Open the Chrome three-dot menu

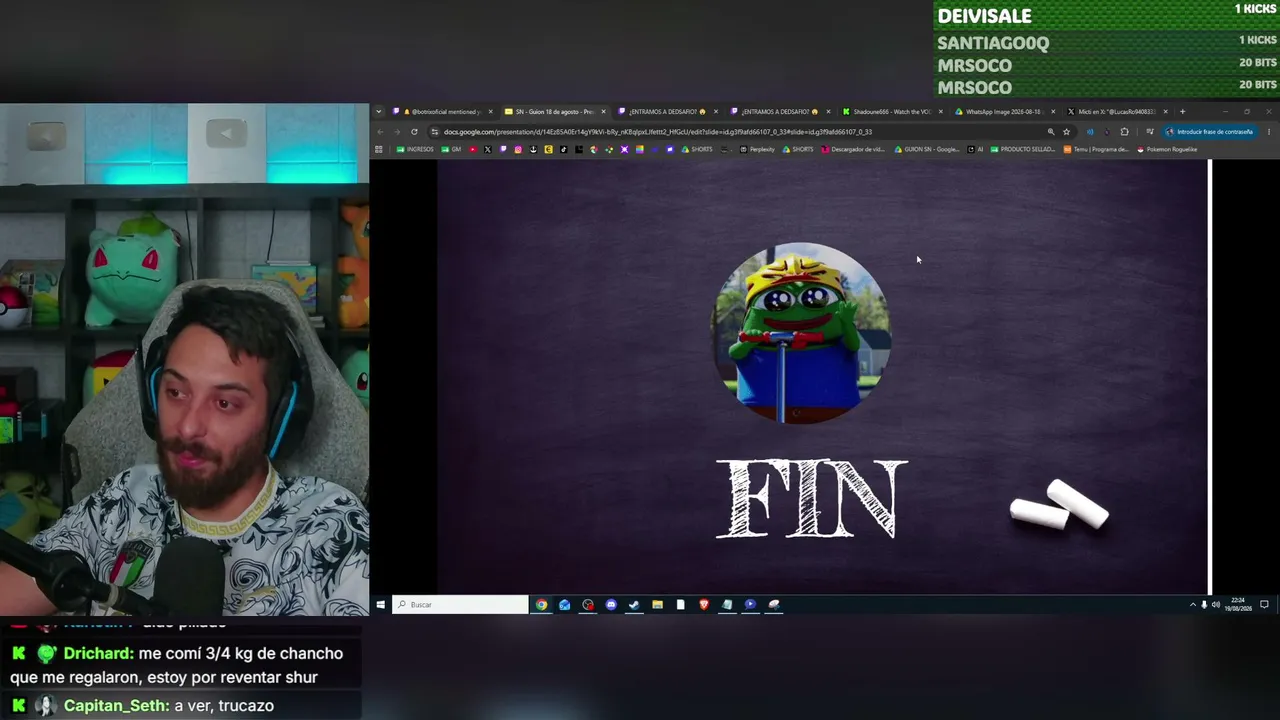[x=1268, y=132]
